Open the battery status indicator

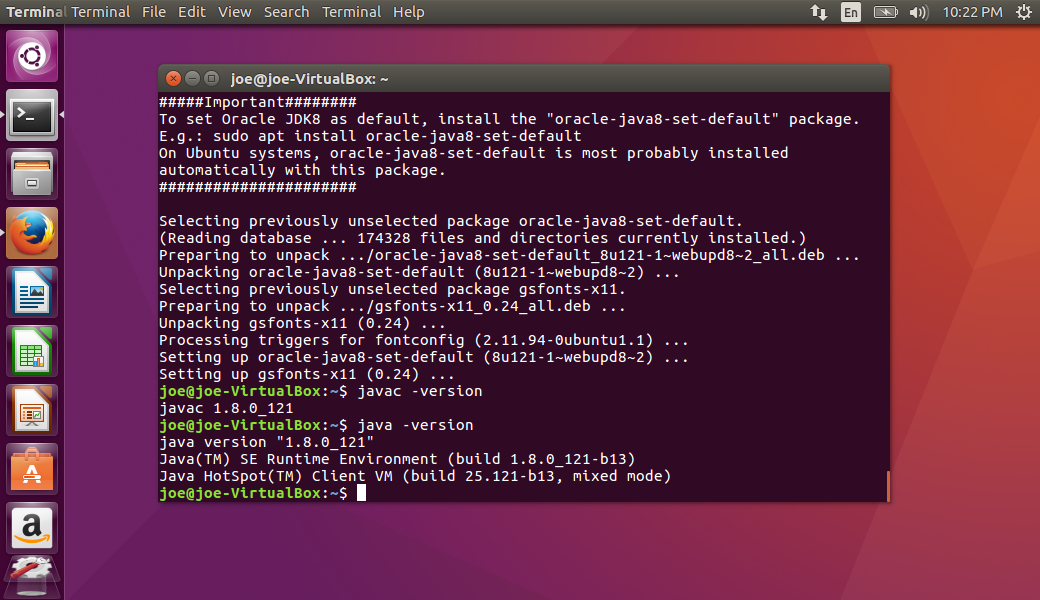[x=885, y=12]
